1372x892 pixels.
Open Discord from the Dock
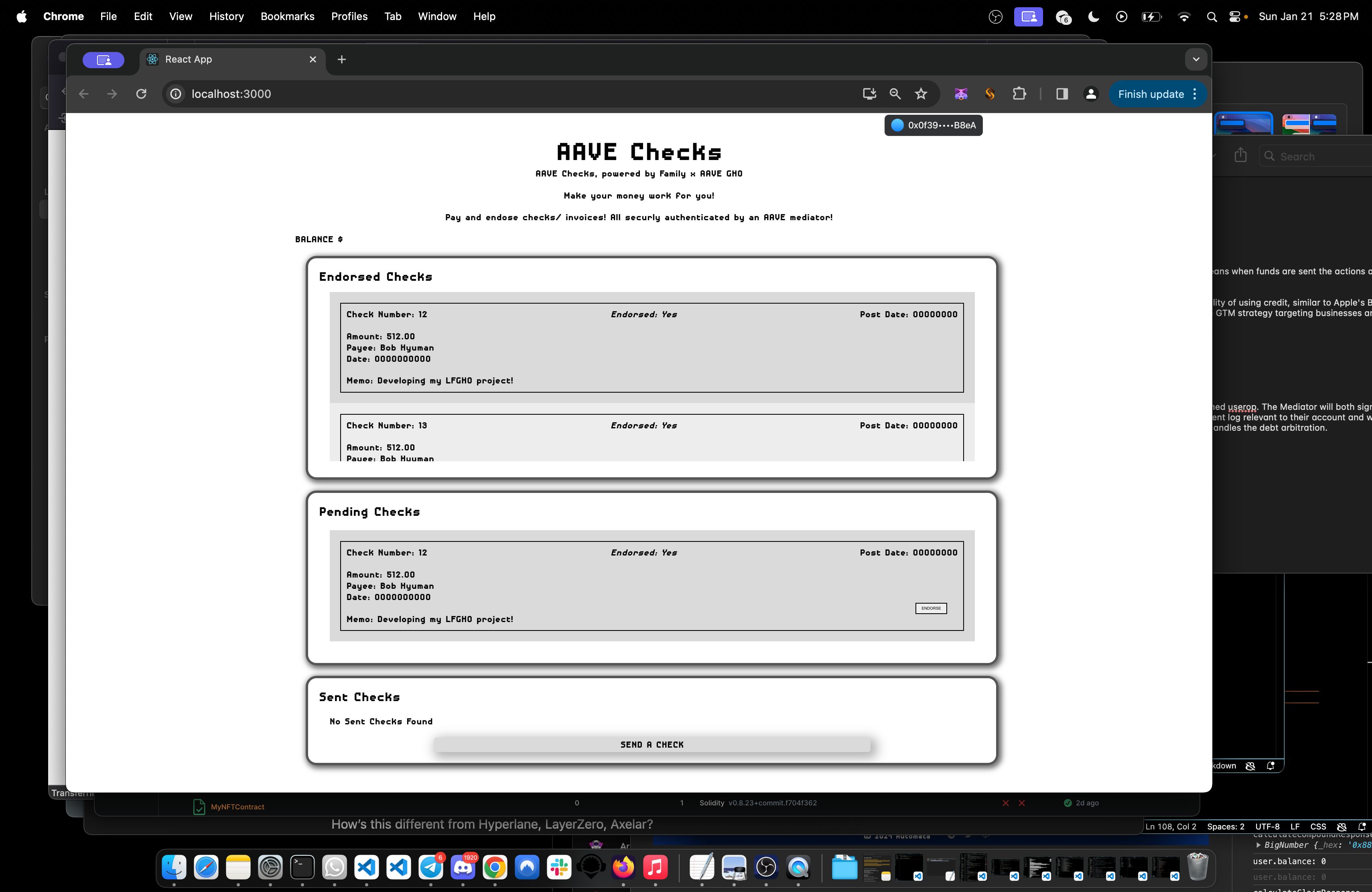(x=463, y=867)
